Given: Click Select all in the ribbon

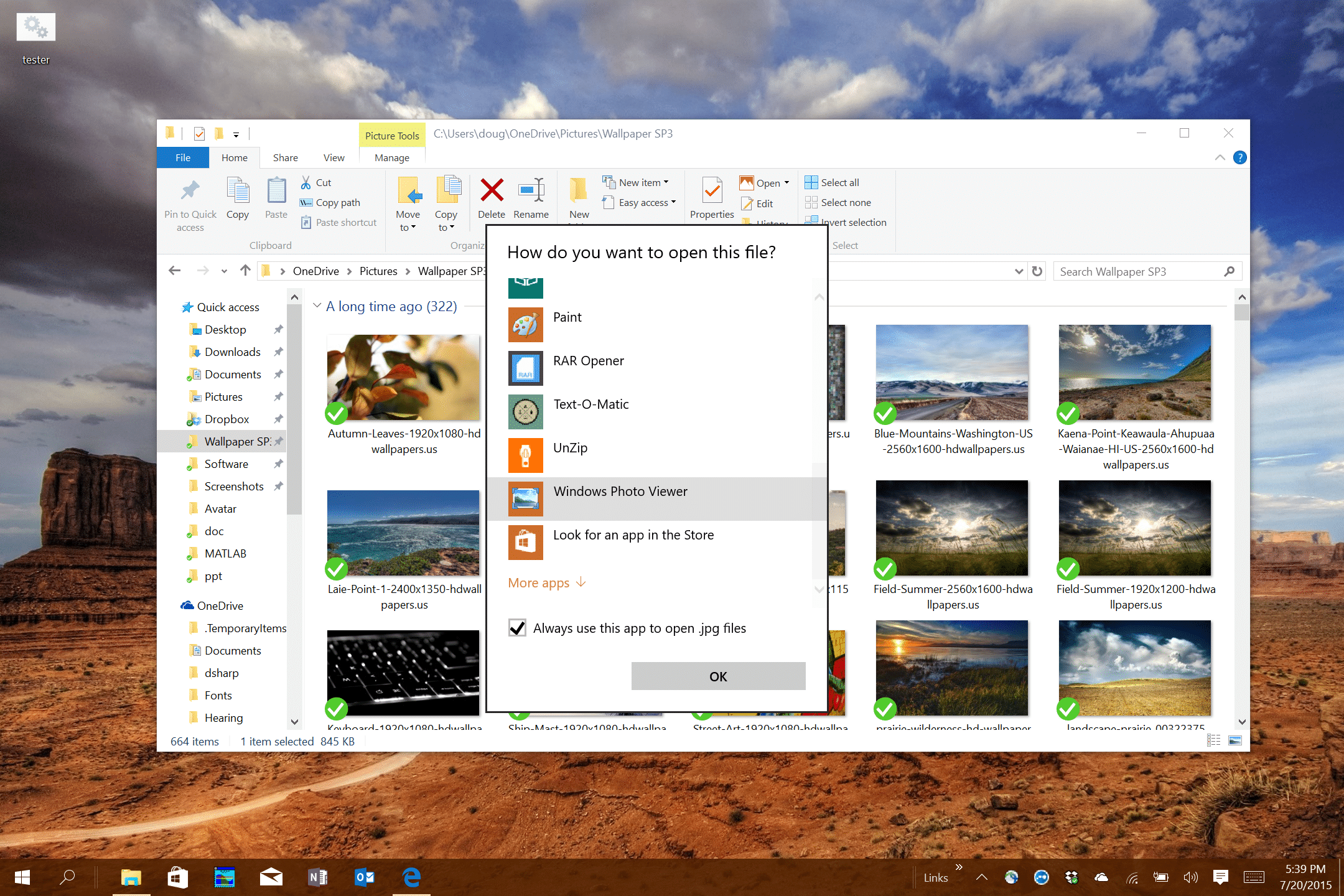Looking at the screenshot, I should point(832,182).
